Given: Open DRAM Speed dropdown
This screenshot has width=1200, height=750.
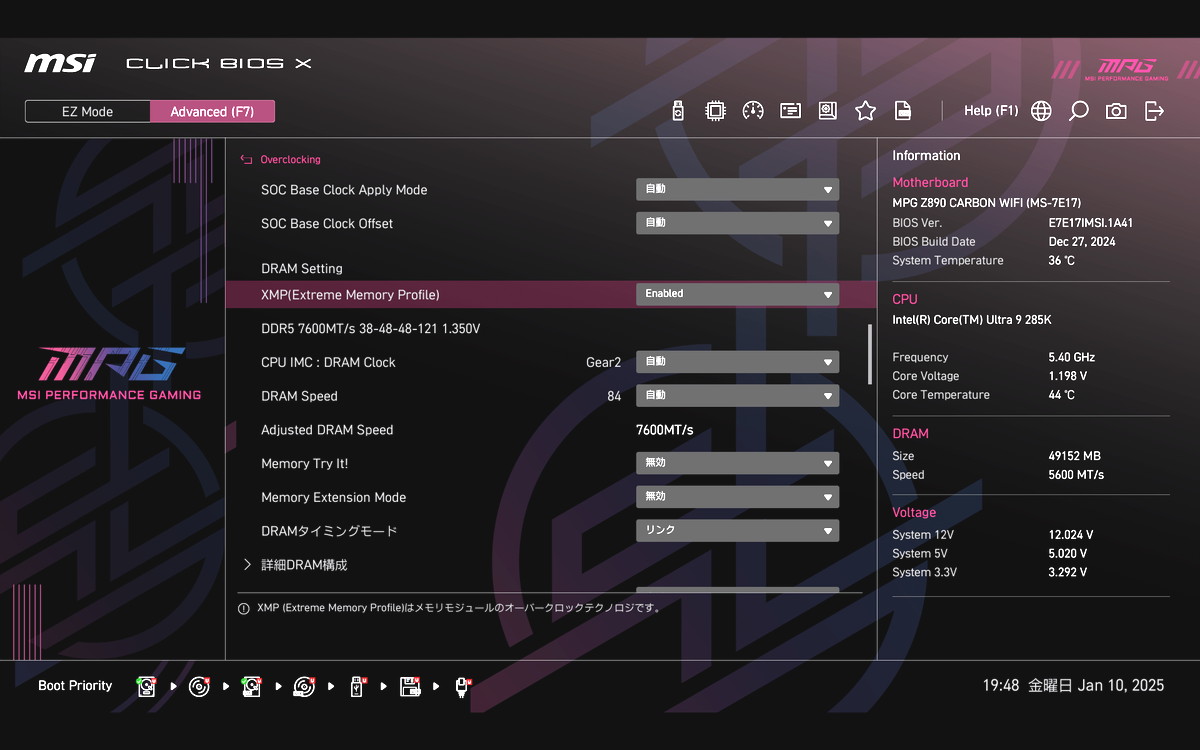Looking at the screenshot, I should click(737, 396).
